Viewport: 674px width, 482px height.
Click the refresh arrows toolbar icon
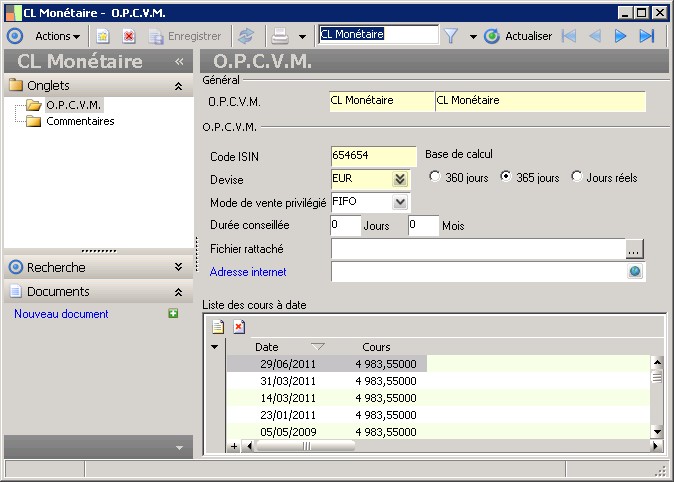245,36
